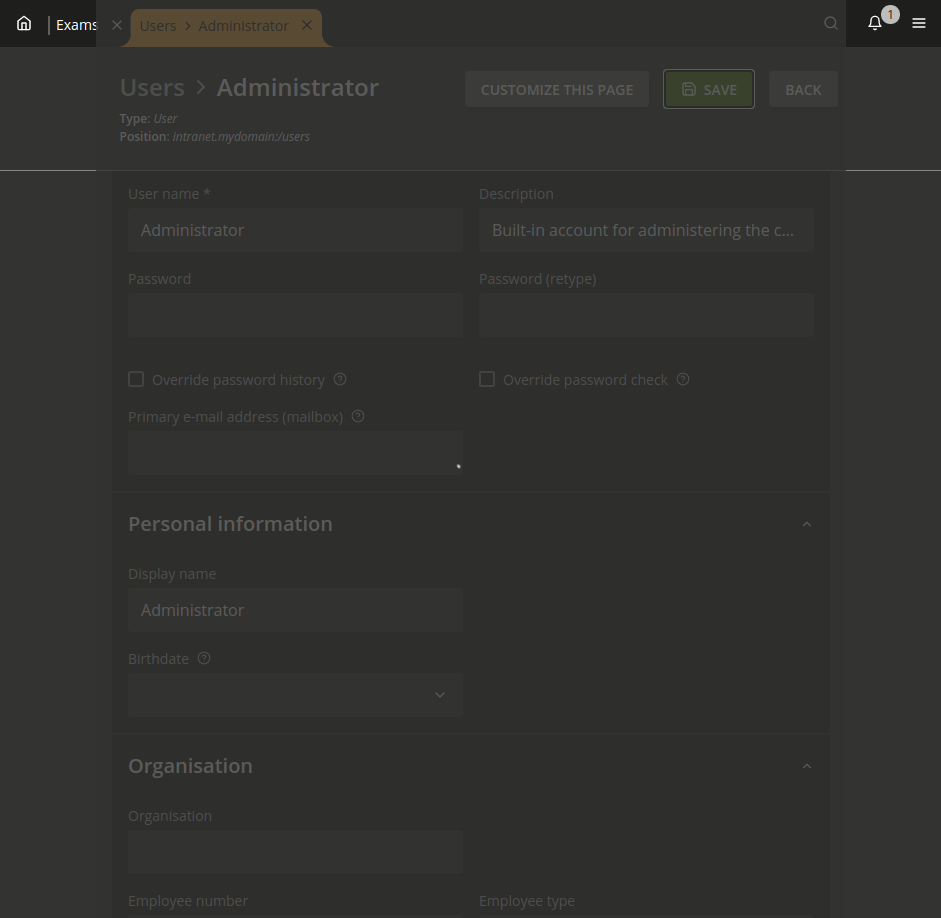Click help icon next to Primary e-mail address
The height and width of the screenshot is (918, 941).
358,417
